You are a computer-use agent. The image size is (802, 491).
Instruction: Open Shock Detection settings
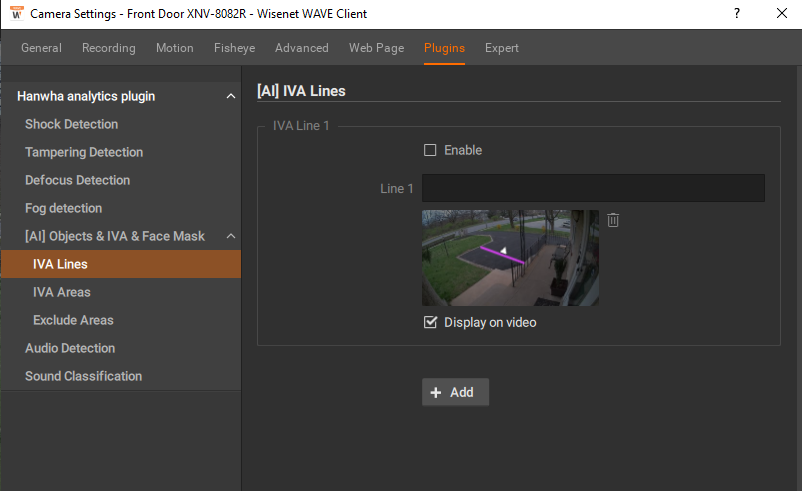tap(72, 124)
